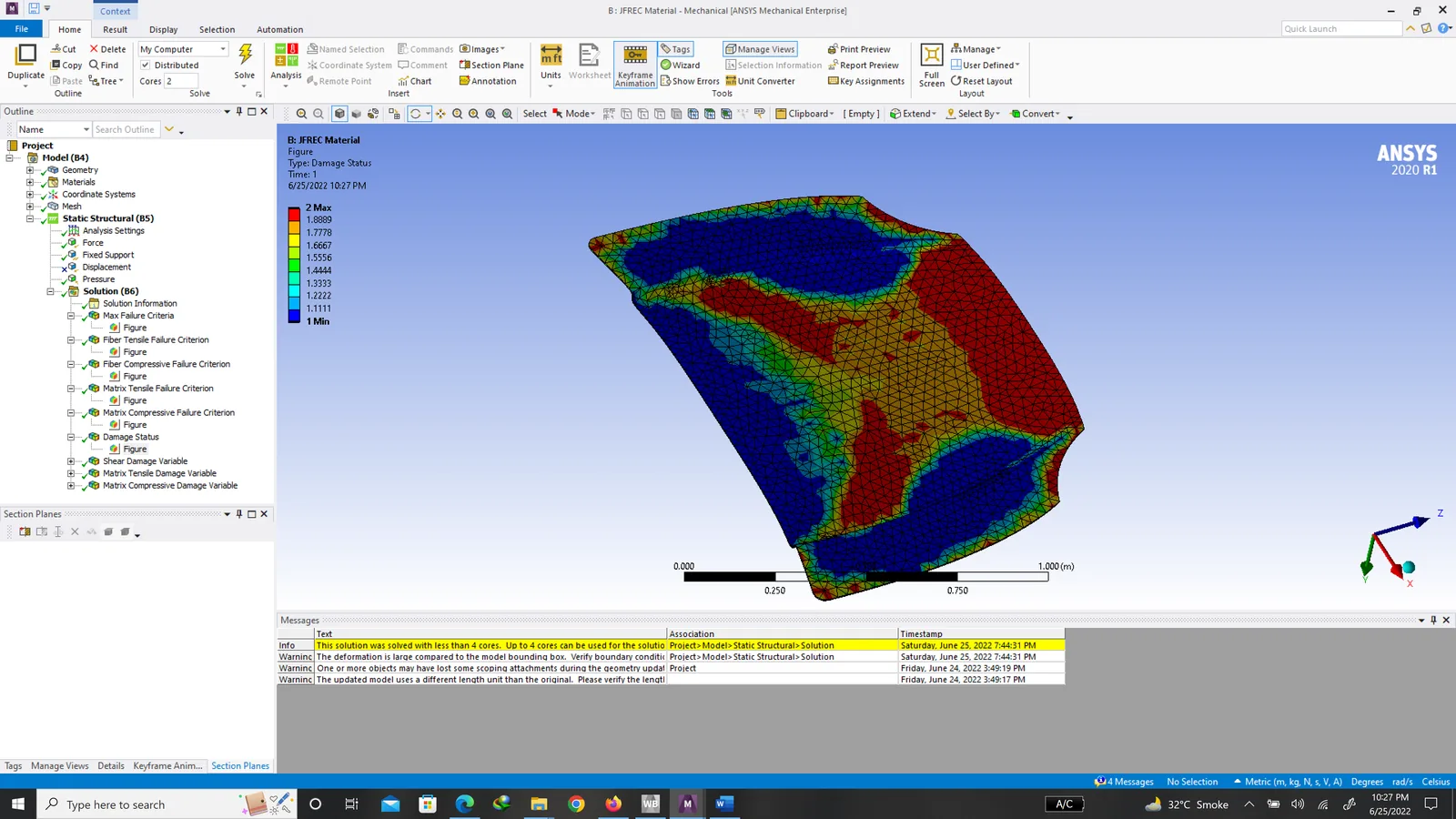The width and height of the screenshot is (1456, 819).
Task: Open the Convert menu button
Action: [1036, 114]
